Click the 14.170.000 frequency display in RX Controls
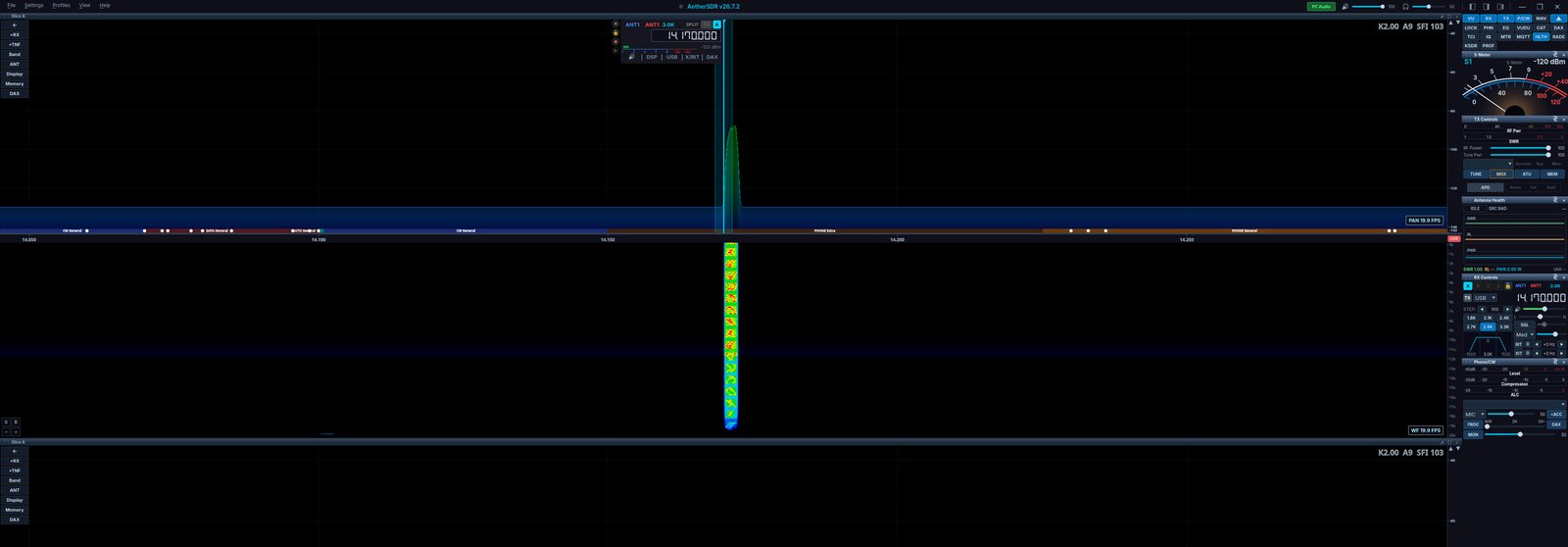Screen dimensions: 1568x547 pos(1541,298)
